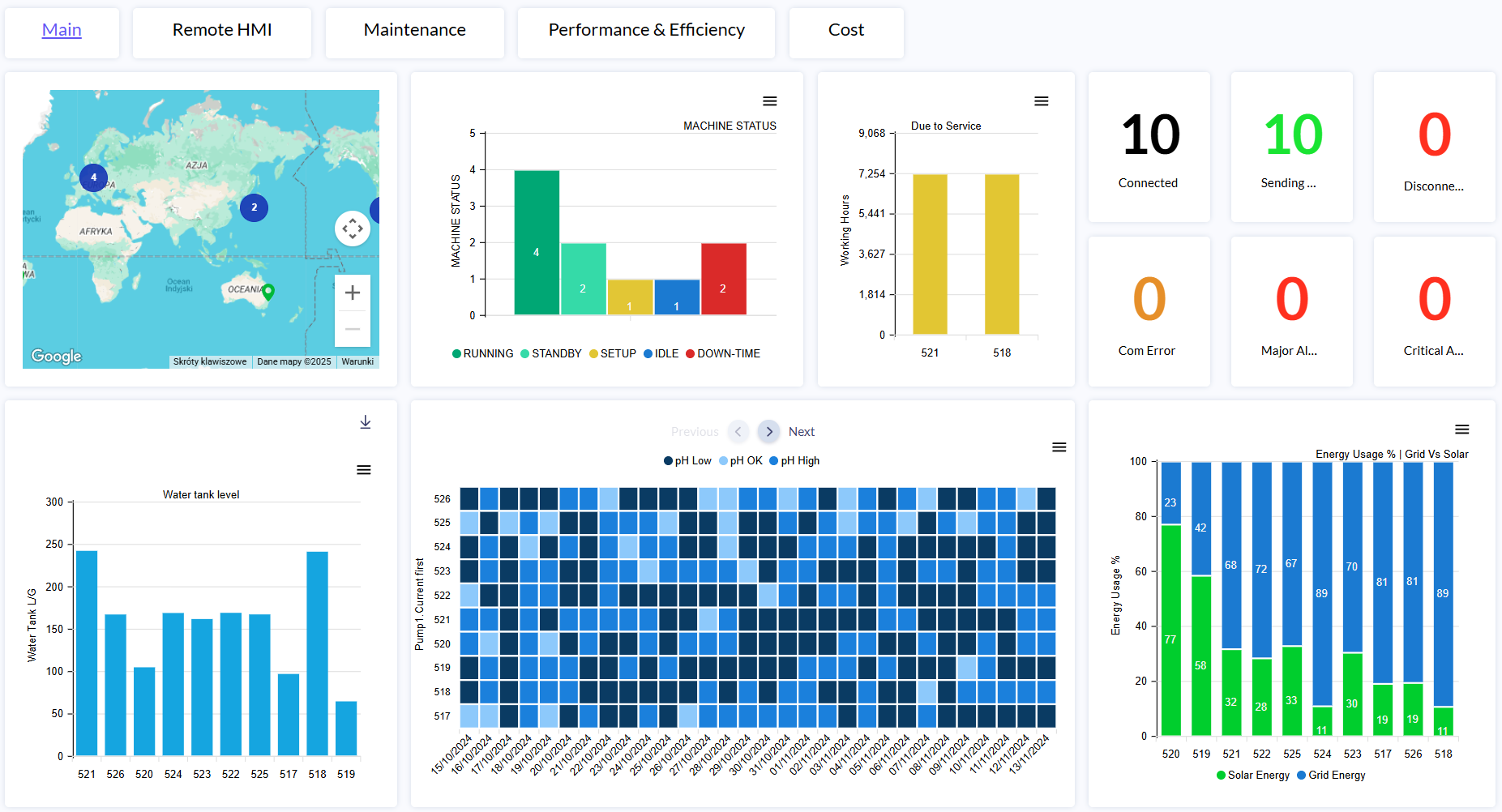Open Machine Status chart hamburger menu
The height and width of the screenshot is (812, 1502).
coord(769,101)
